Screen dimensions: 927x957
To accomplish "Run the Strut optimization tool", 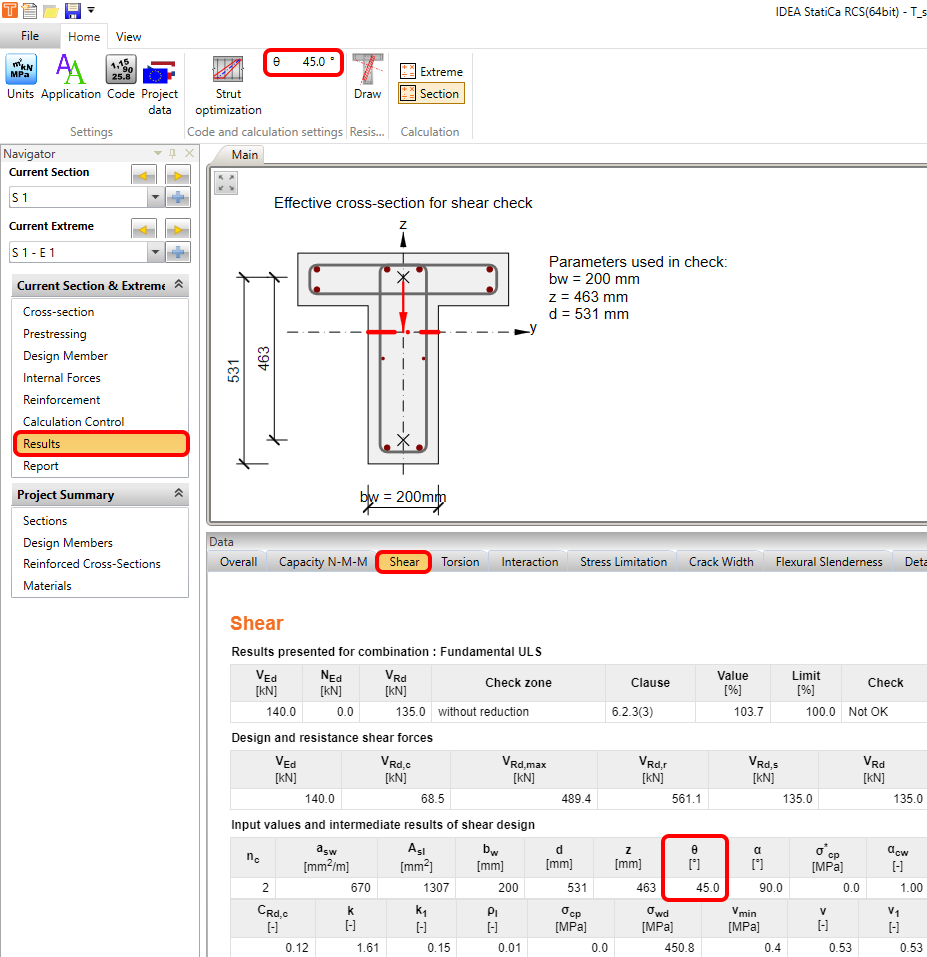I will point(228,80).
